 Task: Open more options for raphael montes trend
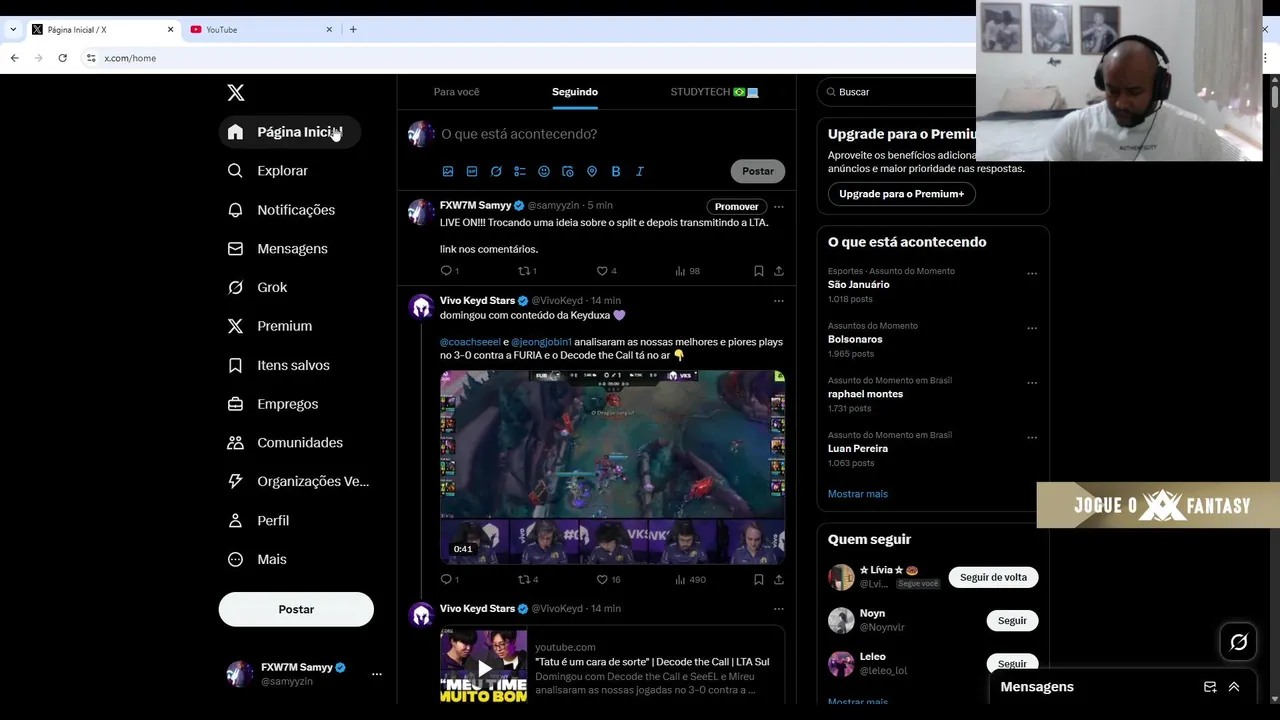point(1032,383)
